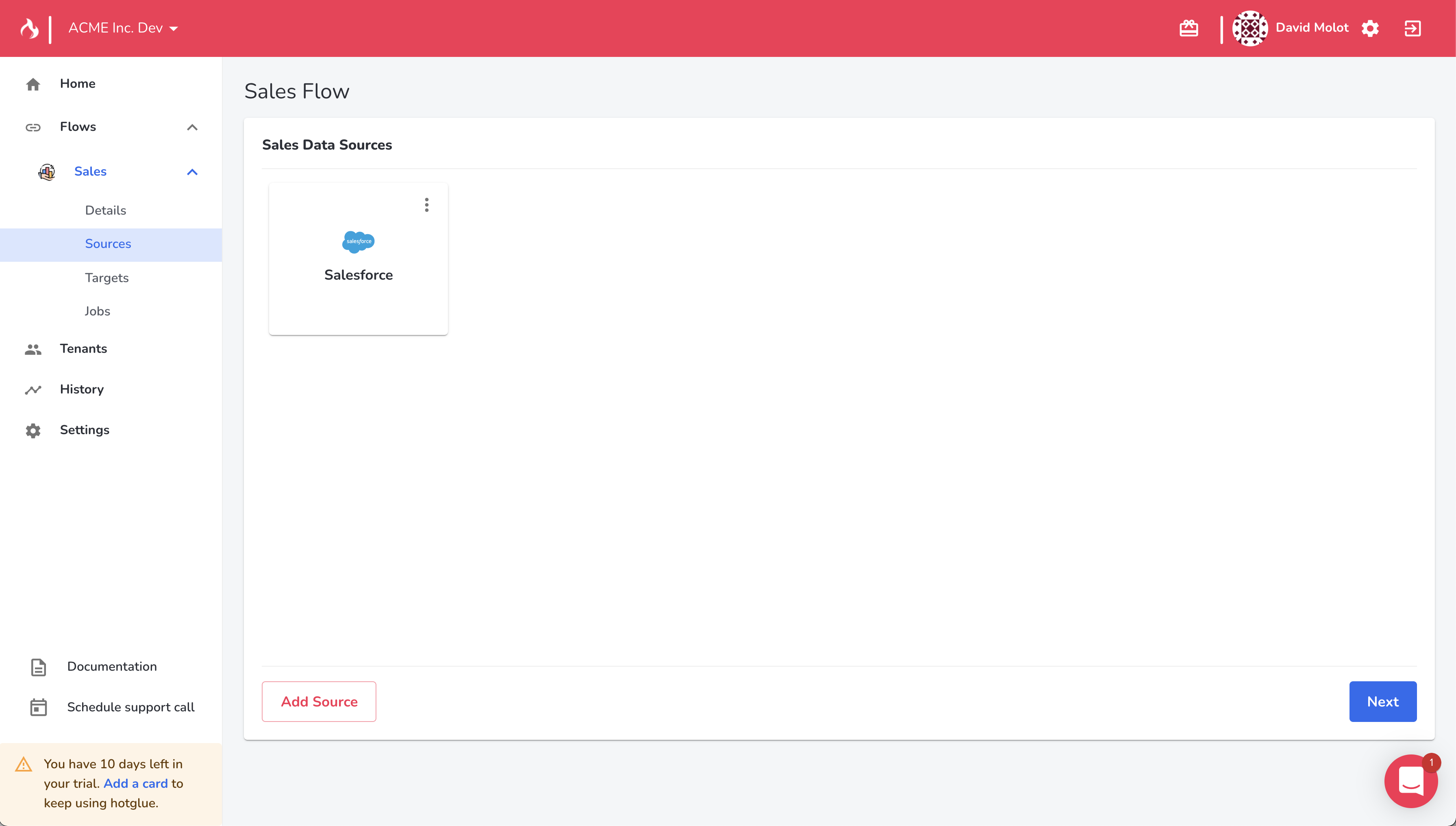1456x826 pixels.
Task: Click the trial warning triangle icon
Action: [x=24, y=764]
